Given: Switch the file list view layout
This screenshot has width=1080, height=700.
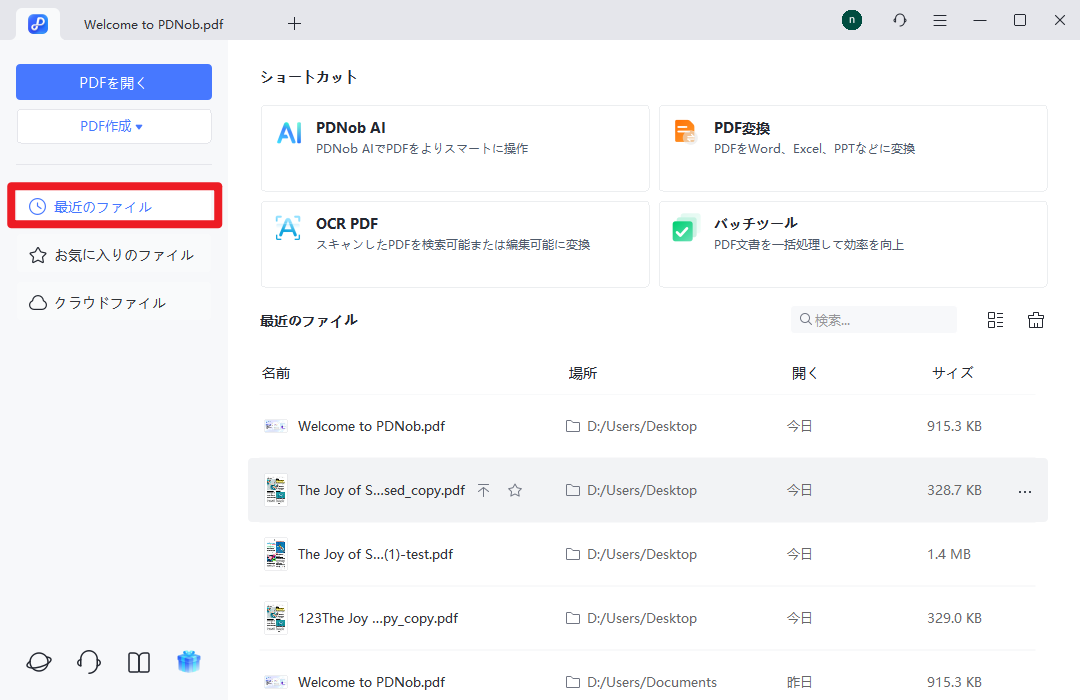Looking at the screenshot, I should [x=995, y=319].
